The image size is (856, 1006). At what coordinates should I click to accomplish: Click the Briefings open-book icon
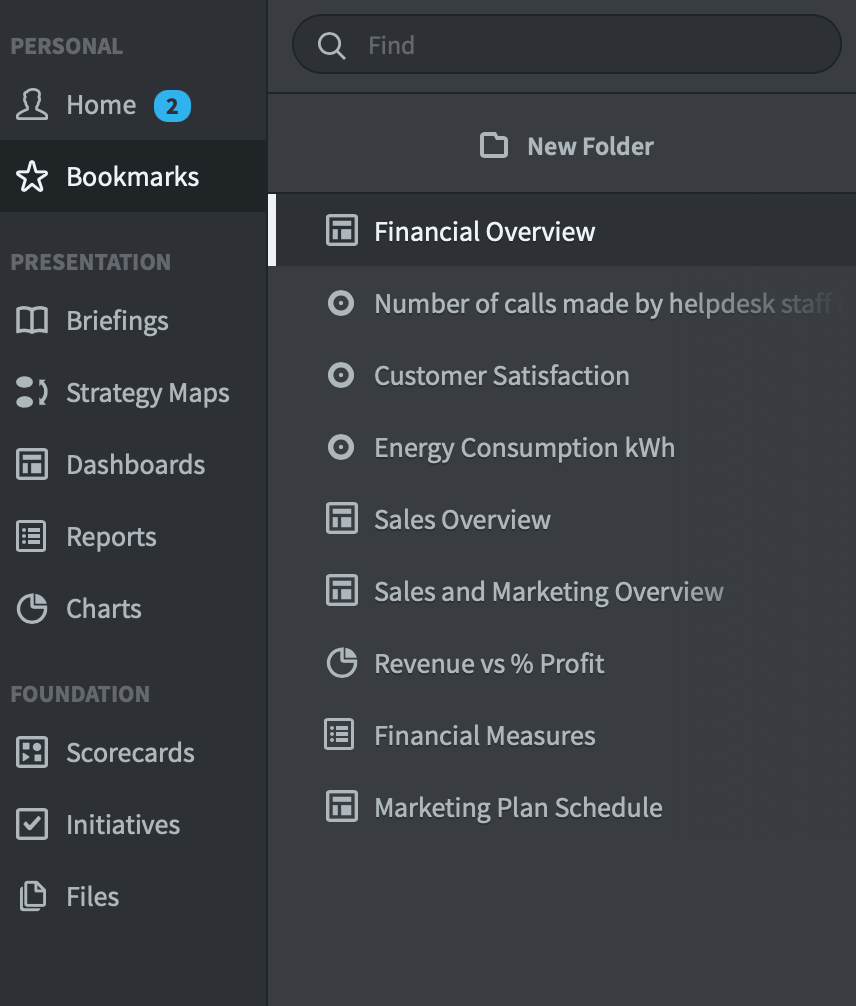click(31, 320)
